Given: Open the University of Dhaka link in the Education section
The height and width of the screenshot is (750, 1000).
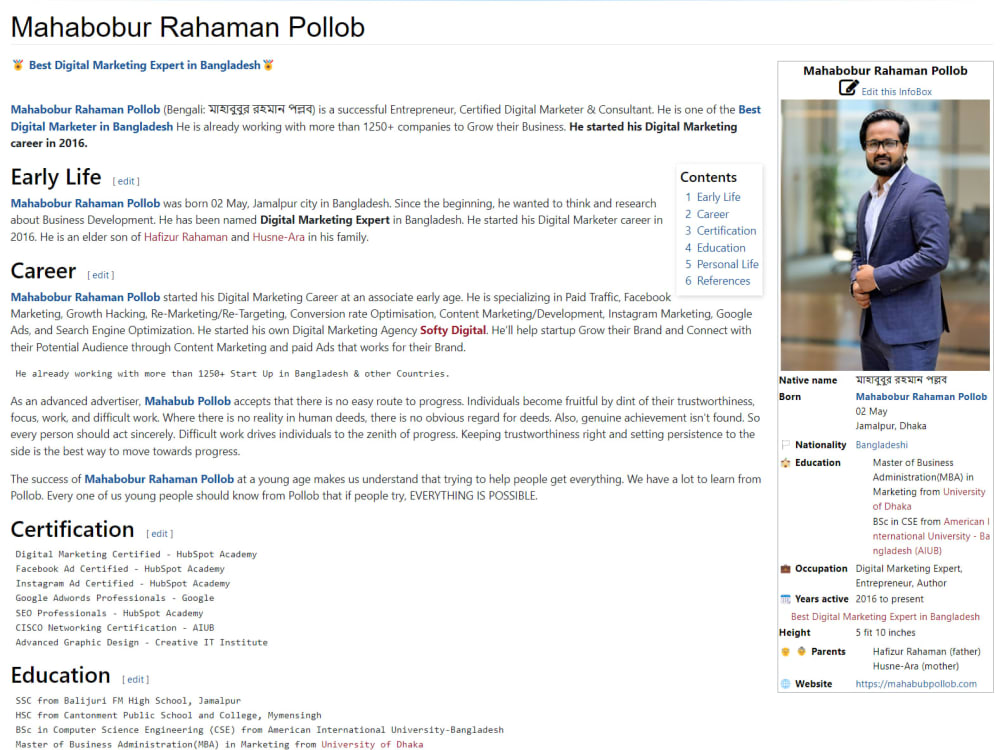Looking at the screenshot, I should click(372, 744).
